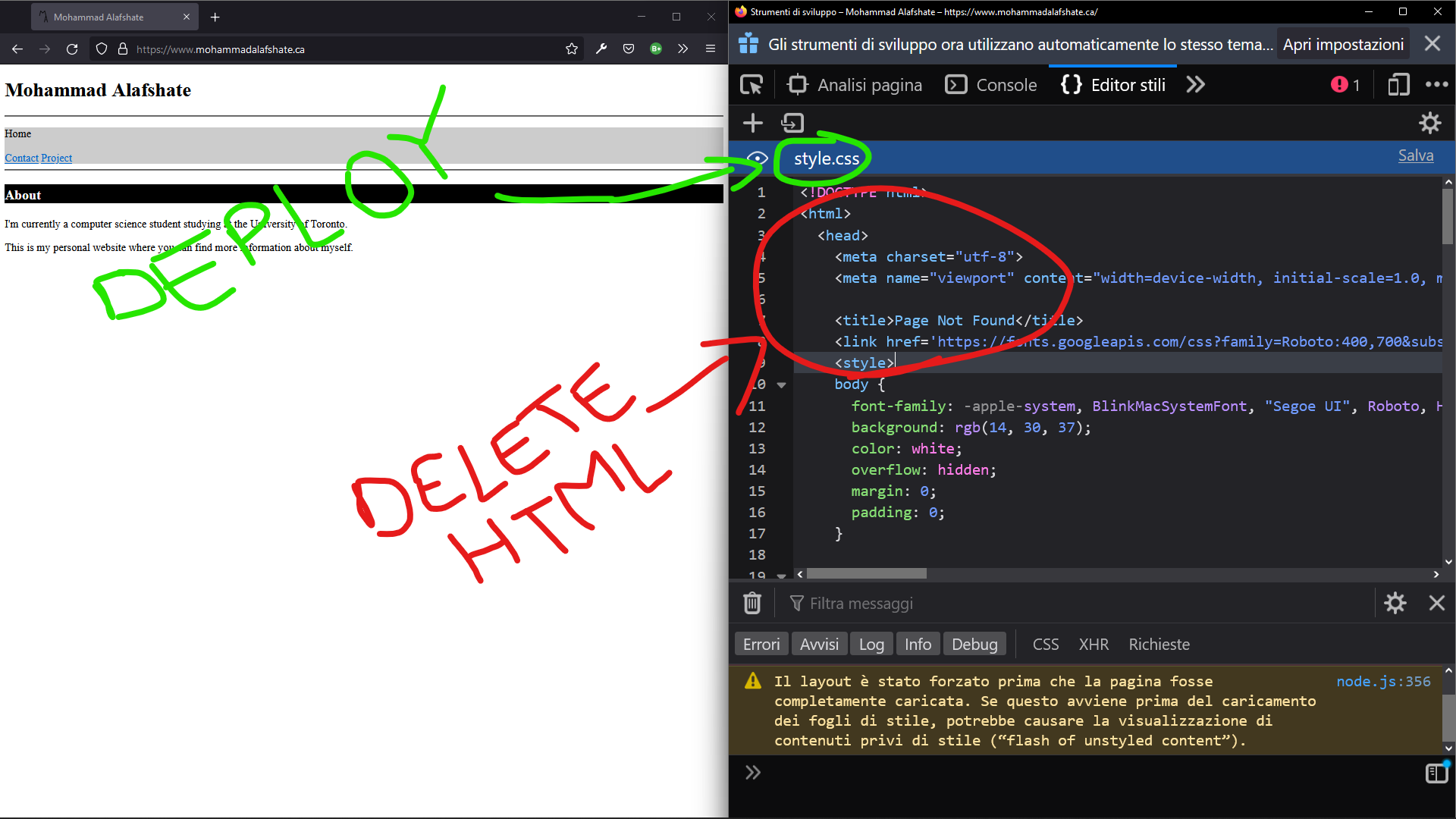Toggle console sidebar editor mode icon

coord(1436,772)
